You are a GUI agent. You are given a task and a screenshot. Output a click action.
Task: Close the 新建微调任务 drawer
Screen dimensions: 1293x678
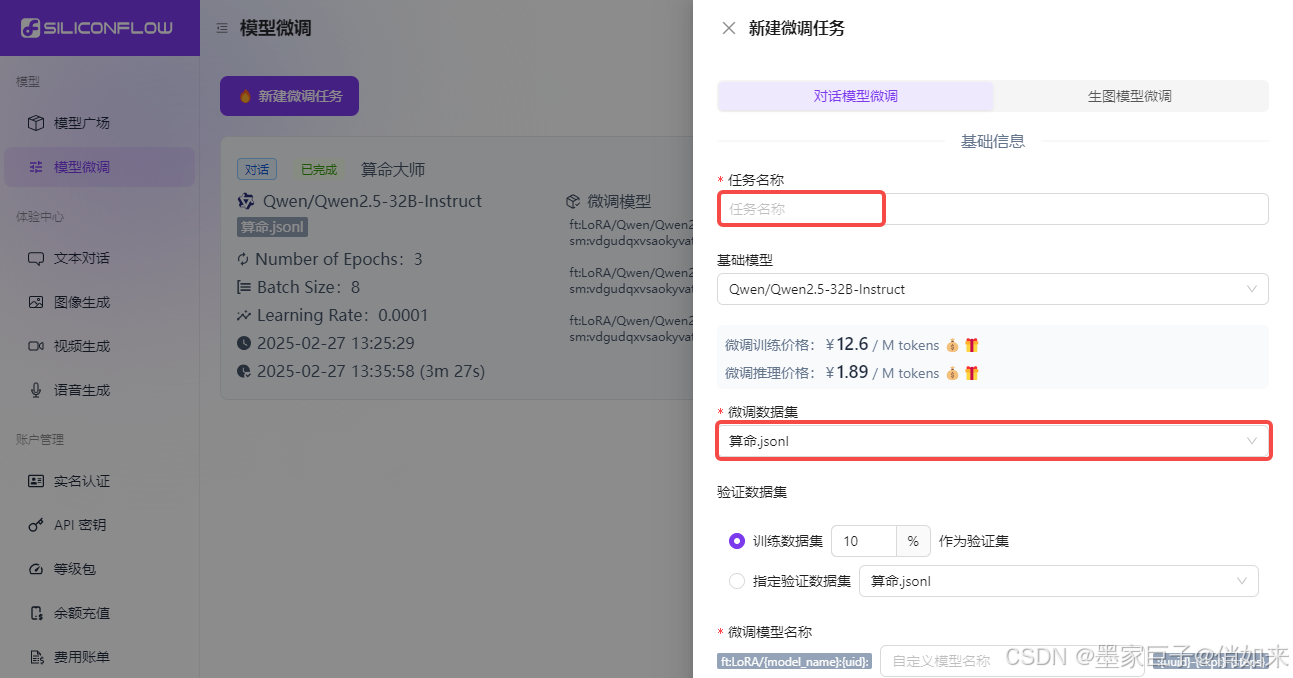(729, 28)
